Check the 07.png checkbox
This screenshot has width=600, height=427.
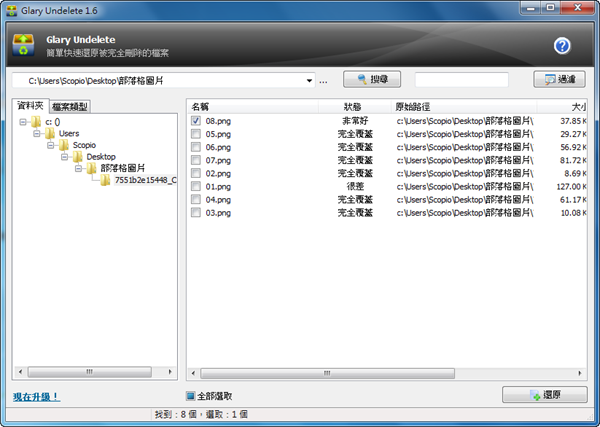tap(196, 160)
